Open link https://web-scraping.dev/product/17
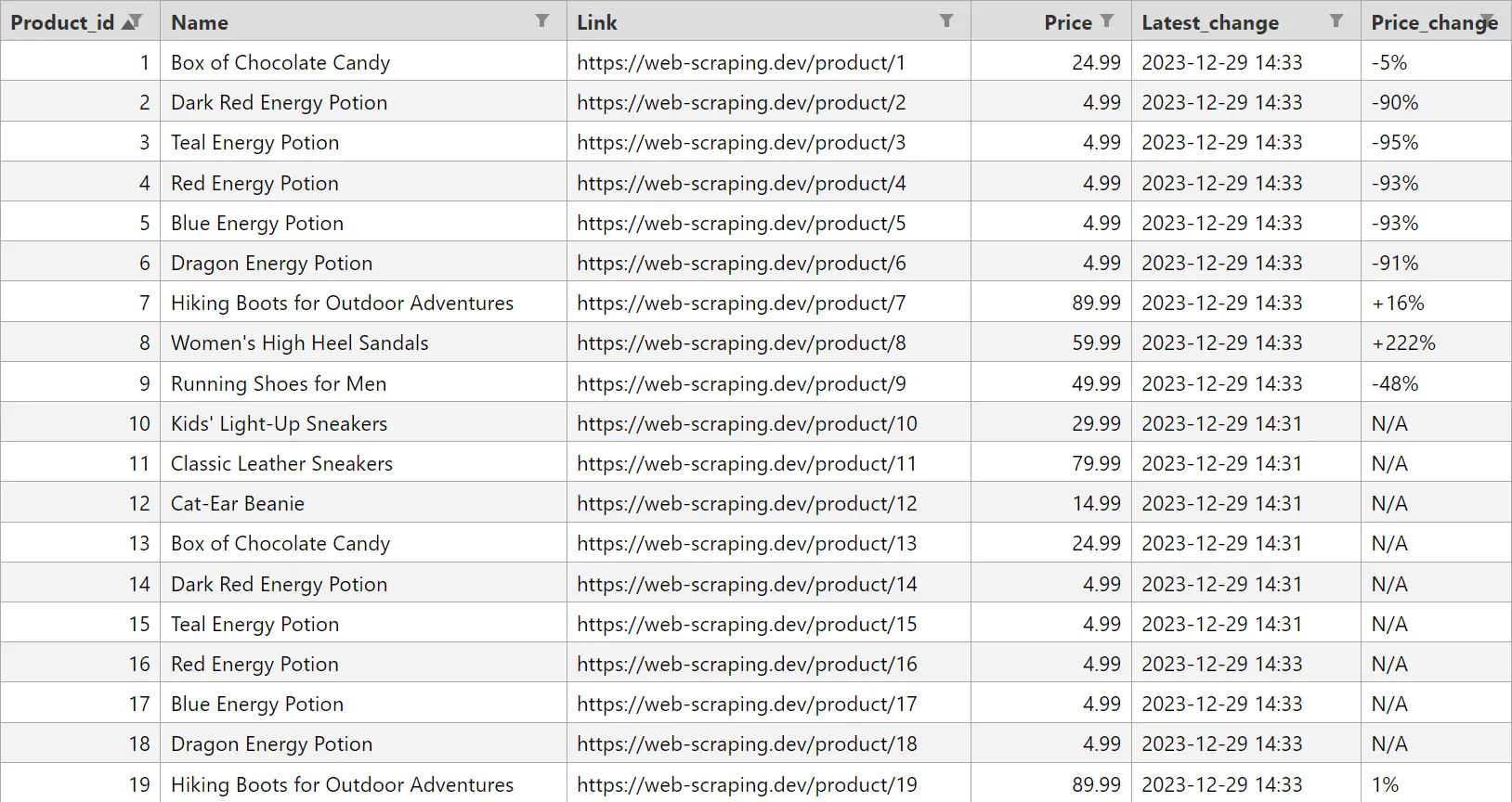Screen dimensions: 1512x802 tap(747, 704)
